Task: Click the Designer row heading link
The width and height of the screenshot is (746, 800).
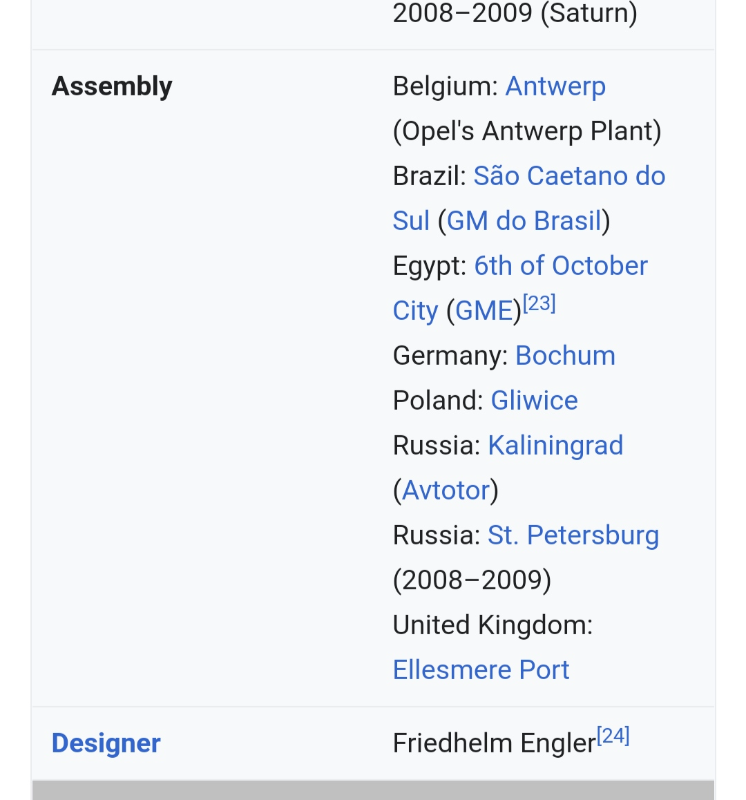Action: [106, 744]
